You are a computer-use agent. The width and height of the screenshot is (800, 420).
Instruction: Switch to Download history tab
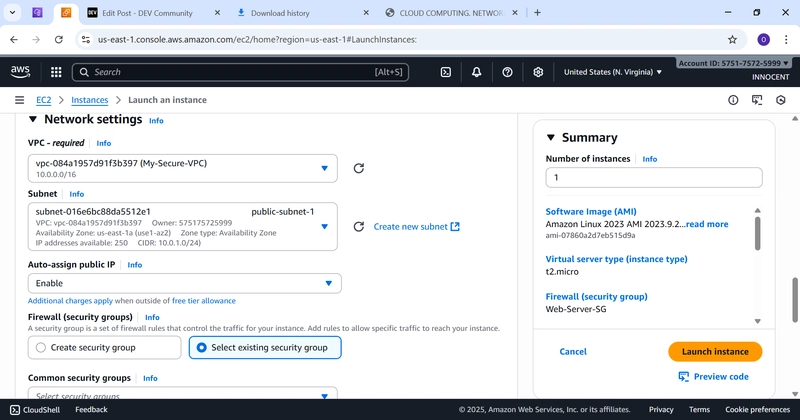tap(280, 13)
